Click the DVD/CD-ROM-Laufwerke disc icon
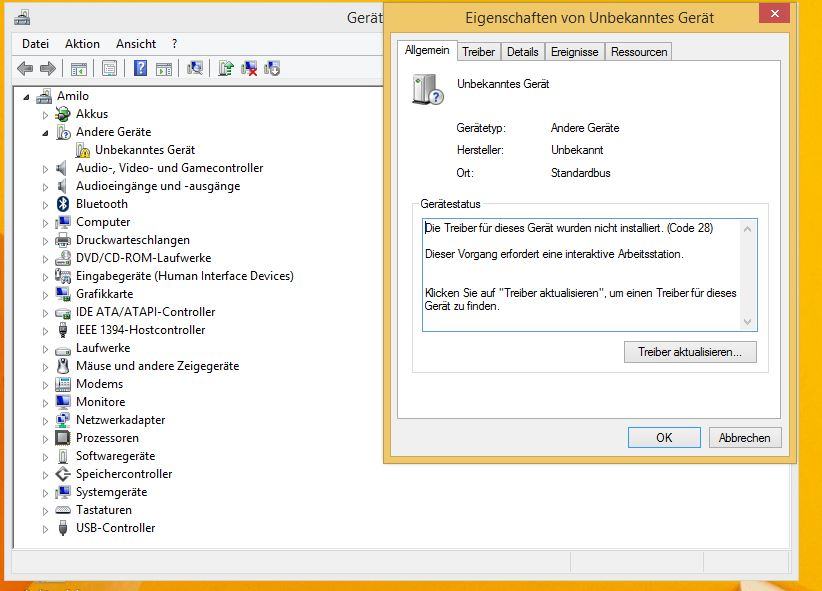 pos(63,258)
